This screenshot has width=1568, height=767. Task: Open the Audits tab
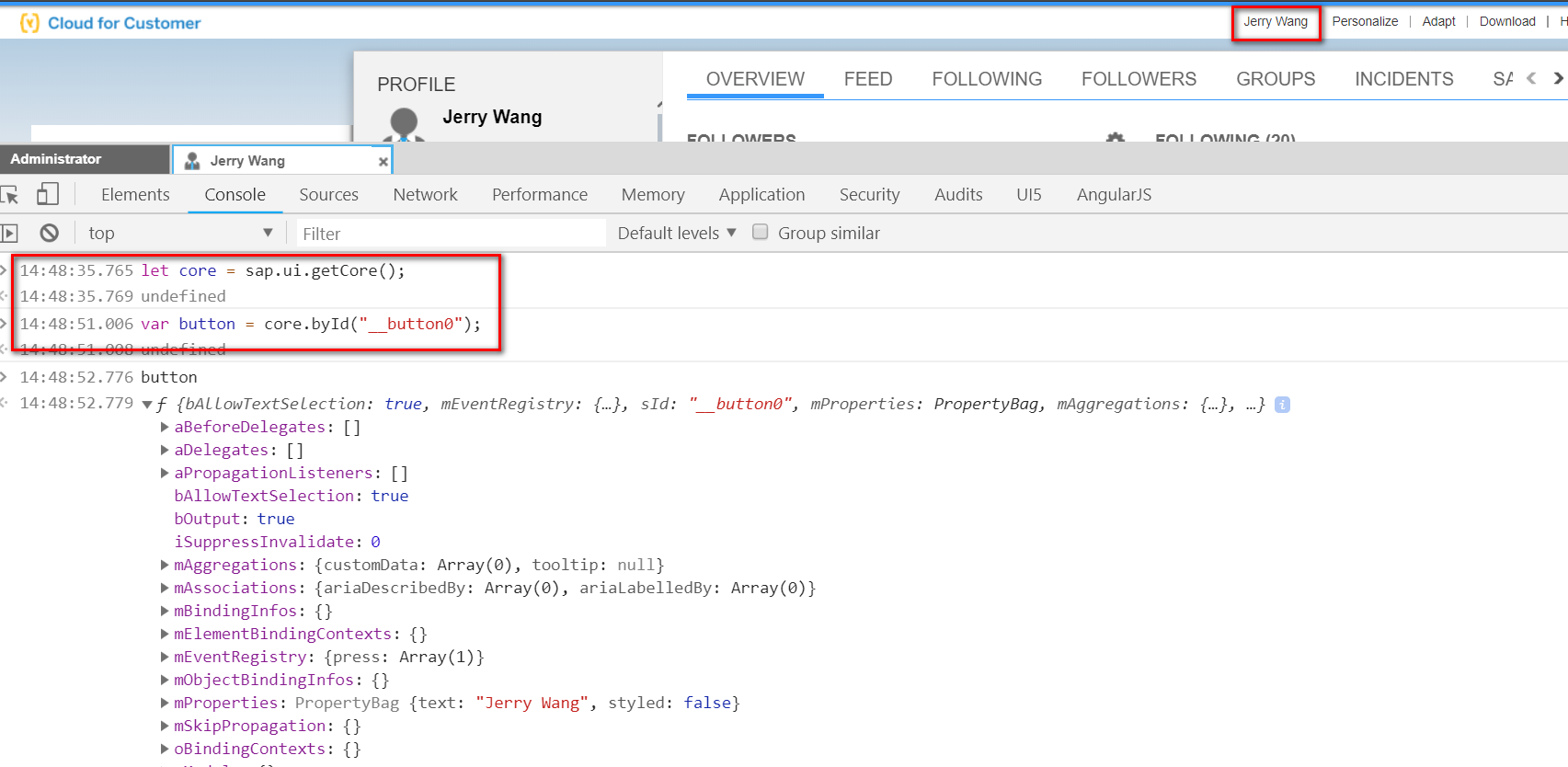[958, 195]
